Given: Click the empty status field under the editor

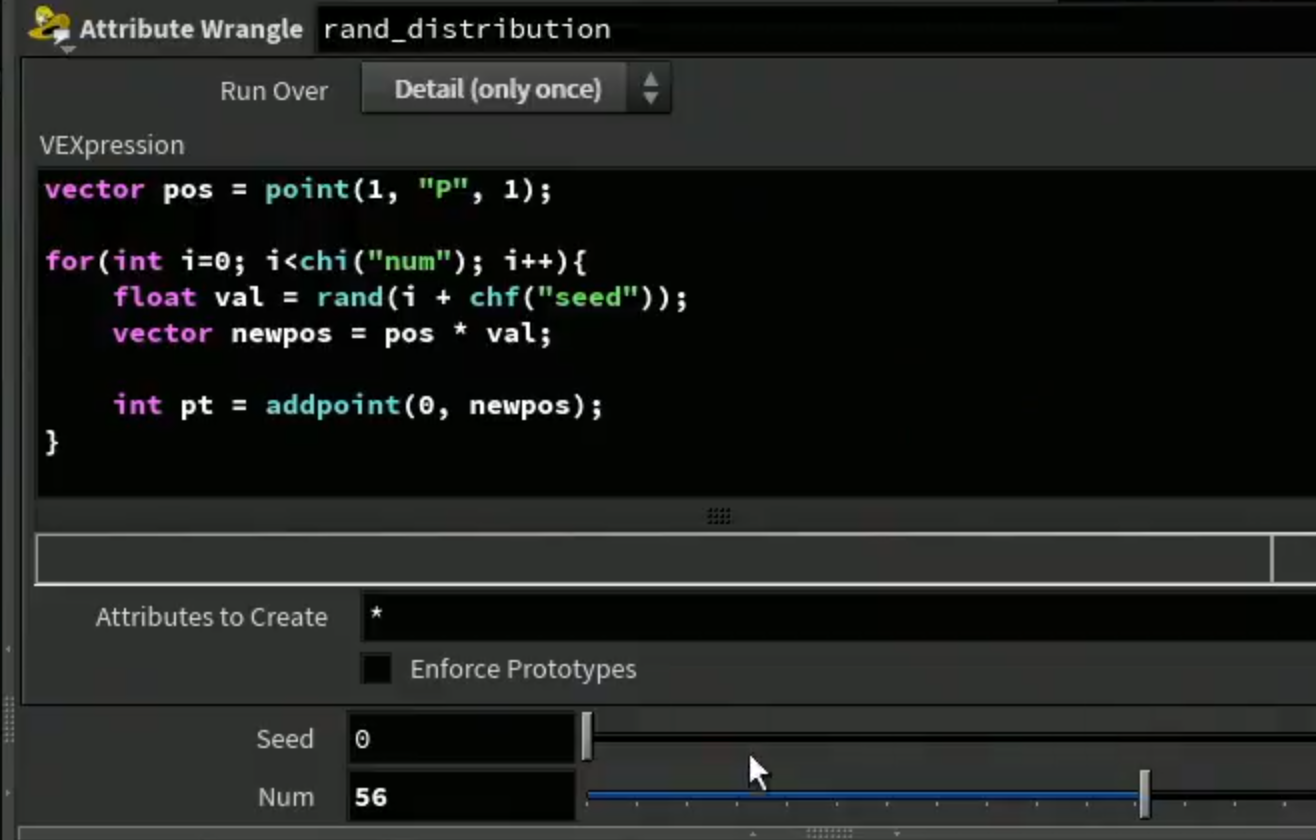Looking at the screenshot, I should [653, 559].
